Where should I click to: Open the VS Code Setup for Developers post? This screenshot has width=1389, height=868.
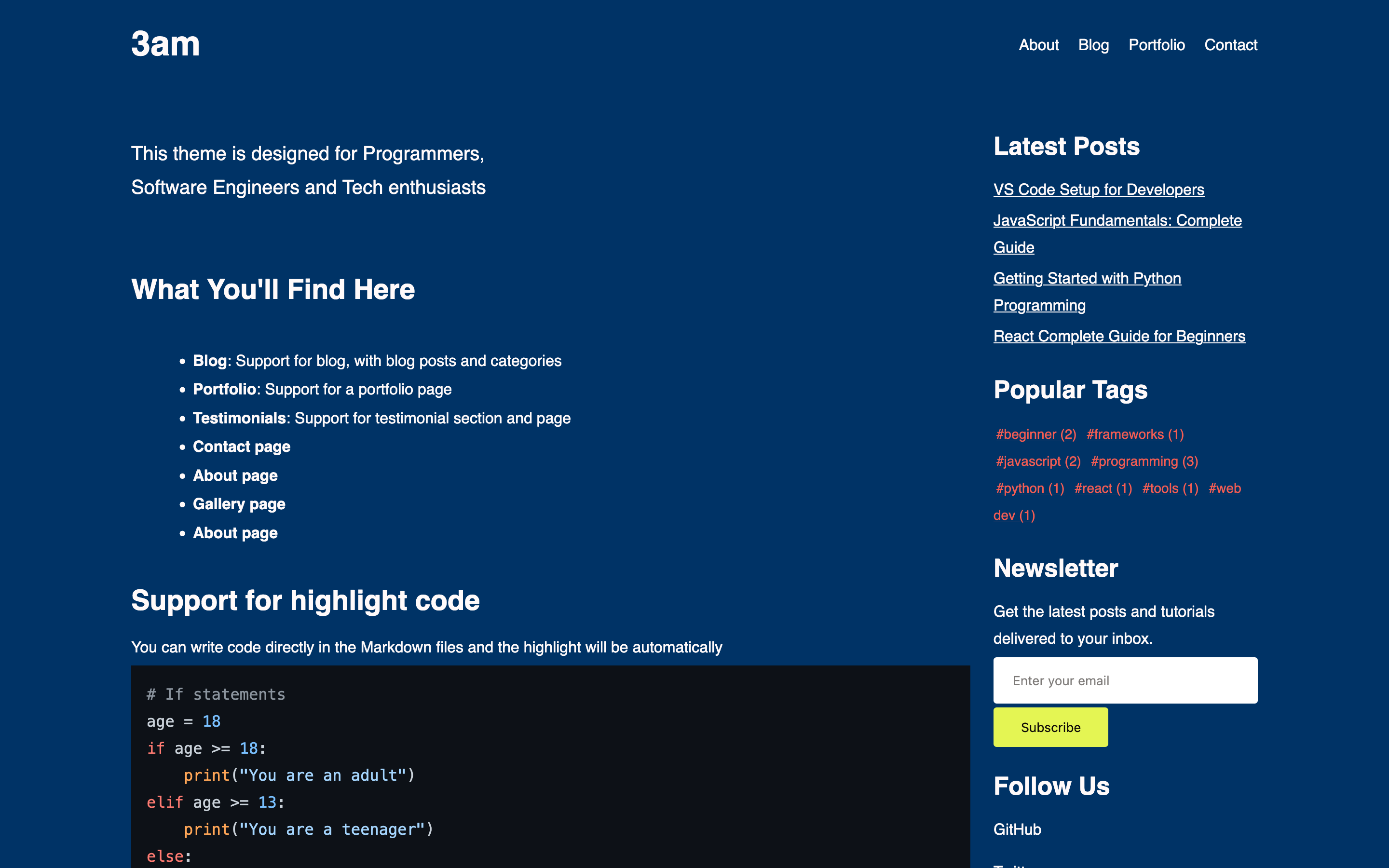click(1099, 190)
